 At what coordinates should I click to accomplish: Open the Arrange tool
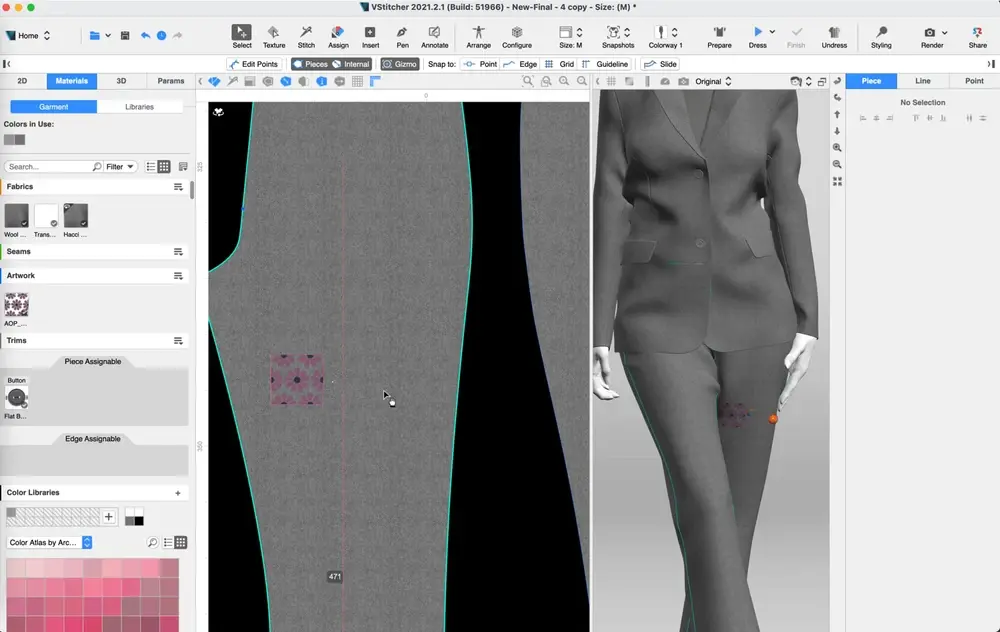click(478, 37)
